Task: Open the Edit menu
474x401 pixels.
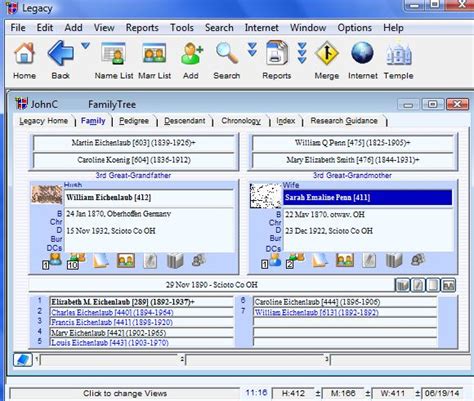Action: tap(45, 28)
